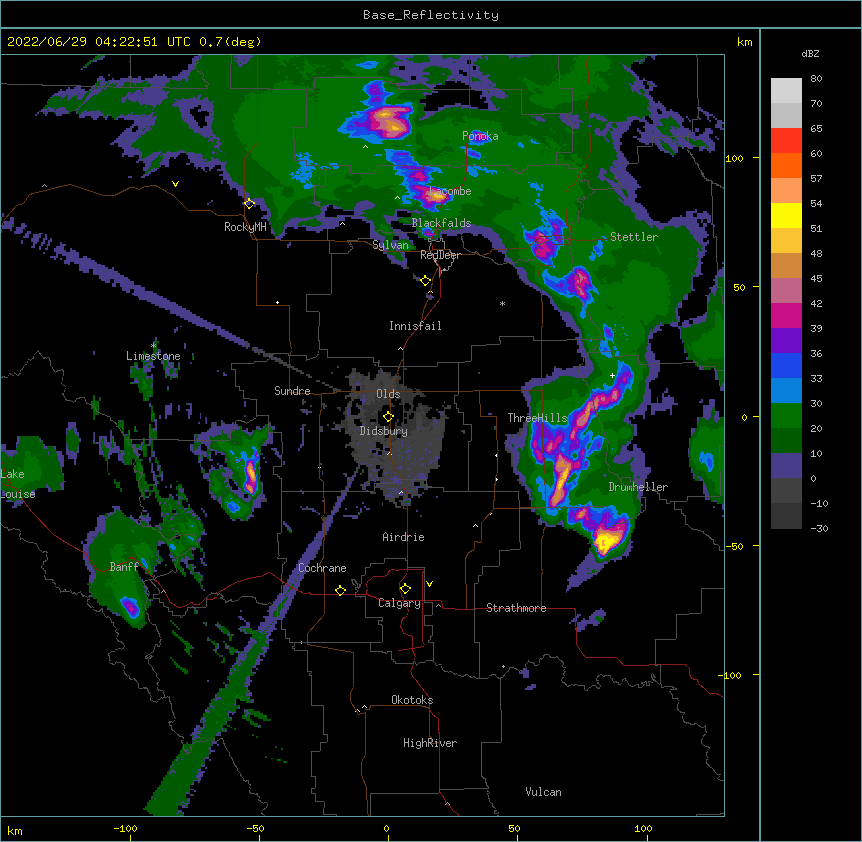Select the Banff label
The height and width of the screenshot is (842, 862).
(x=124, y=567)
